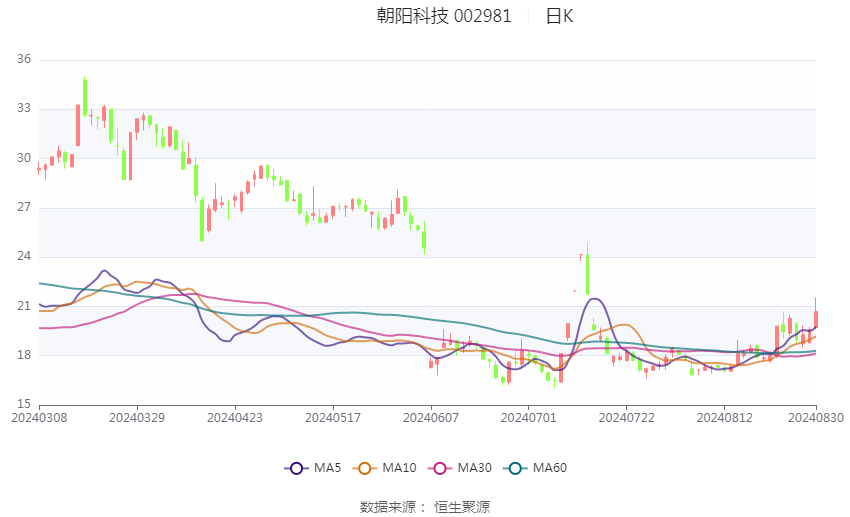Click the 20240722 x-axis date label
Image resolution: width=850 pixels, height=517 pixels.
[x=627, y=418]
